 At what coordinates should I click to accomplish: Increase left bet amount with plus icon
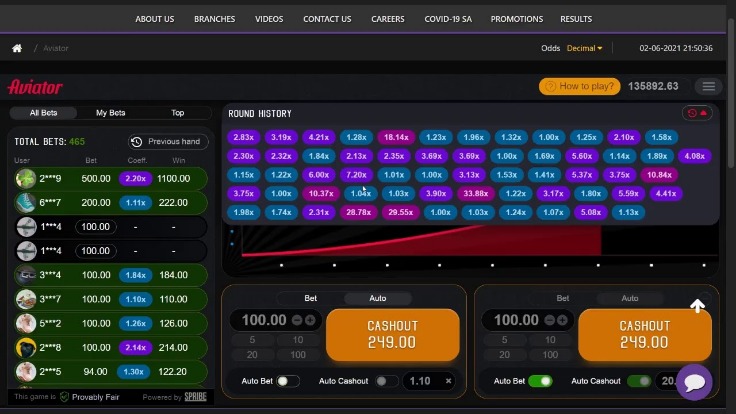[x=310, y=320]
